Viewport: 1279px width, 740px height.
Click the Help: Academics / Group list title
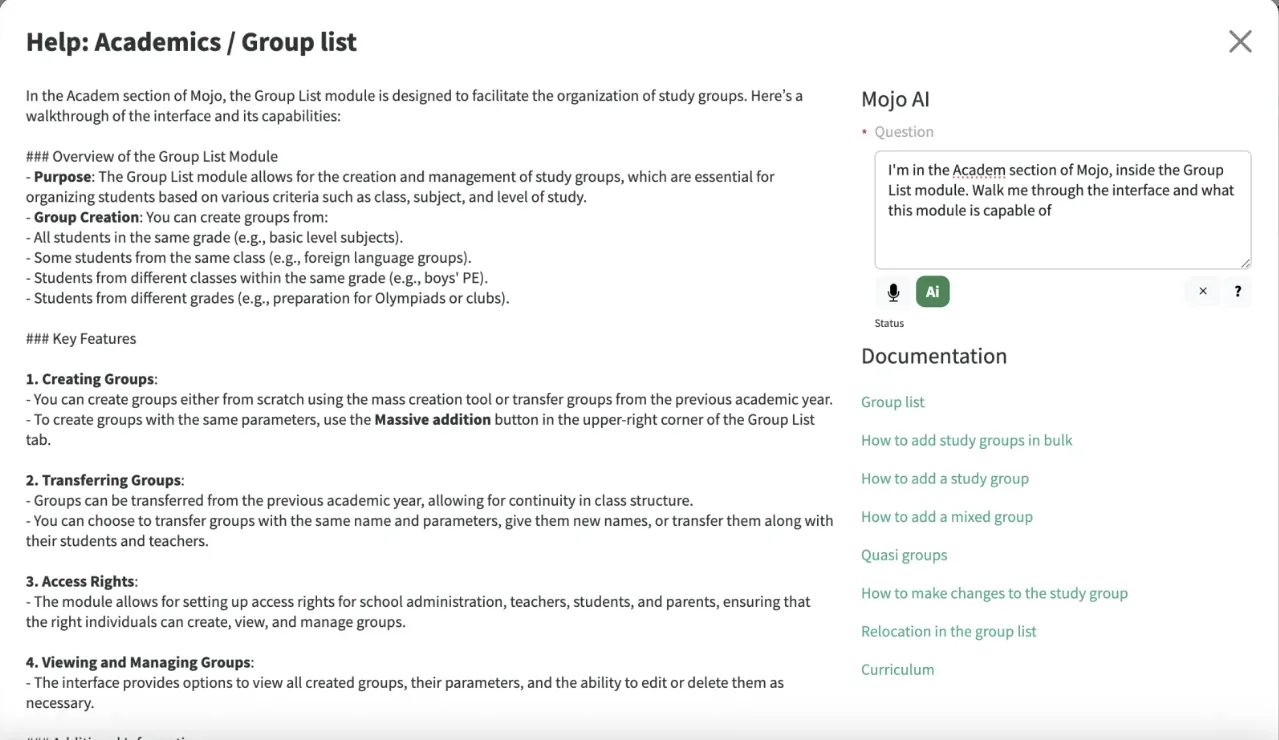tap(191, 42)
